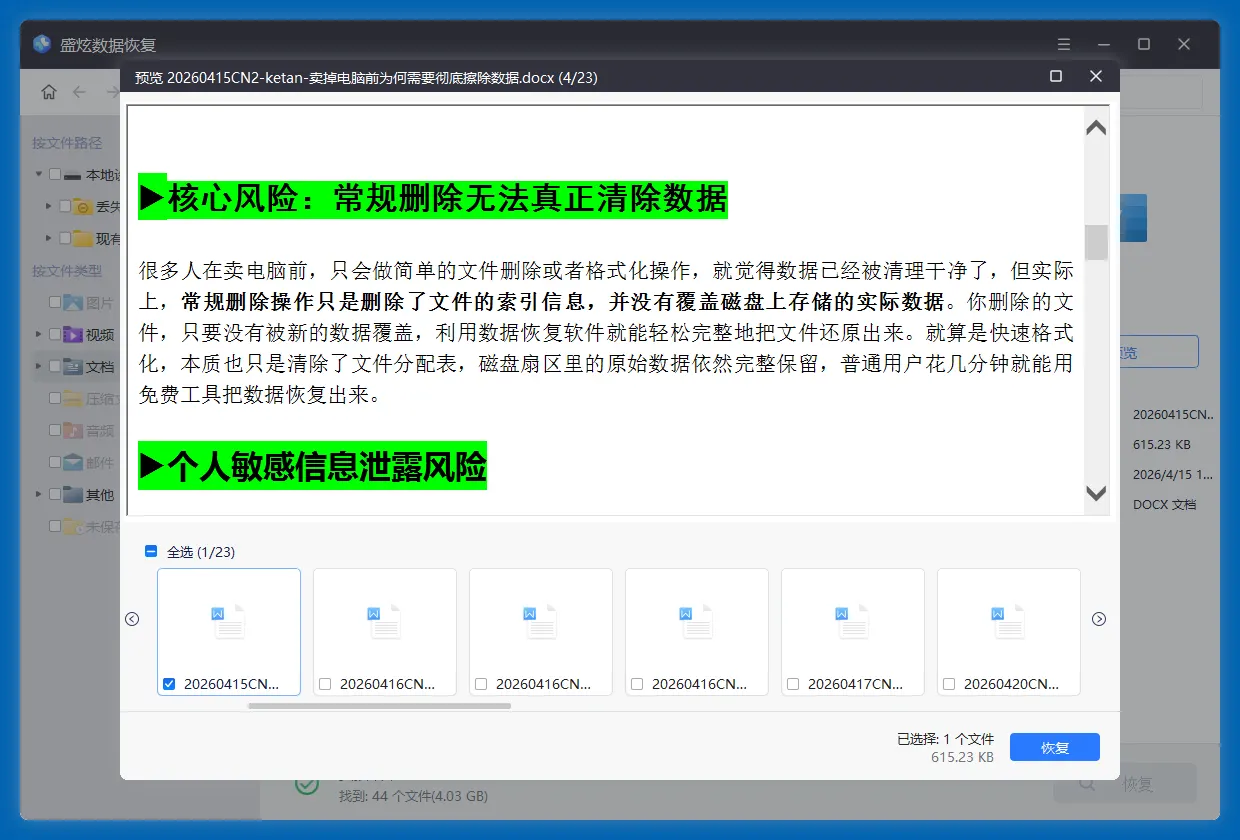Image resolution: width=1240 pixels, height=840 pixels.
Task: Click 615.23 KB size below selected count
Action: 962,757
